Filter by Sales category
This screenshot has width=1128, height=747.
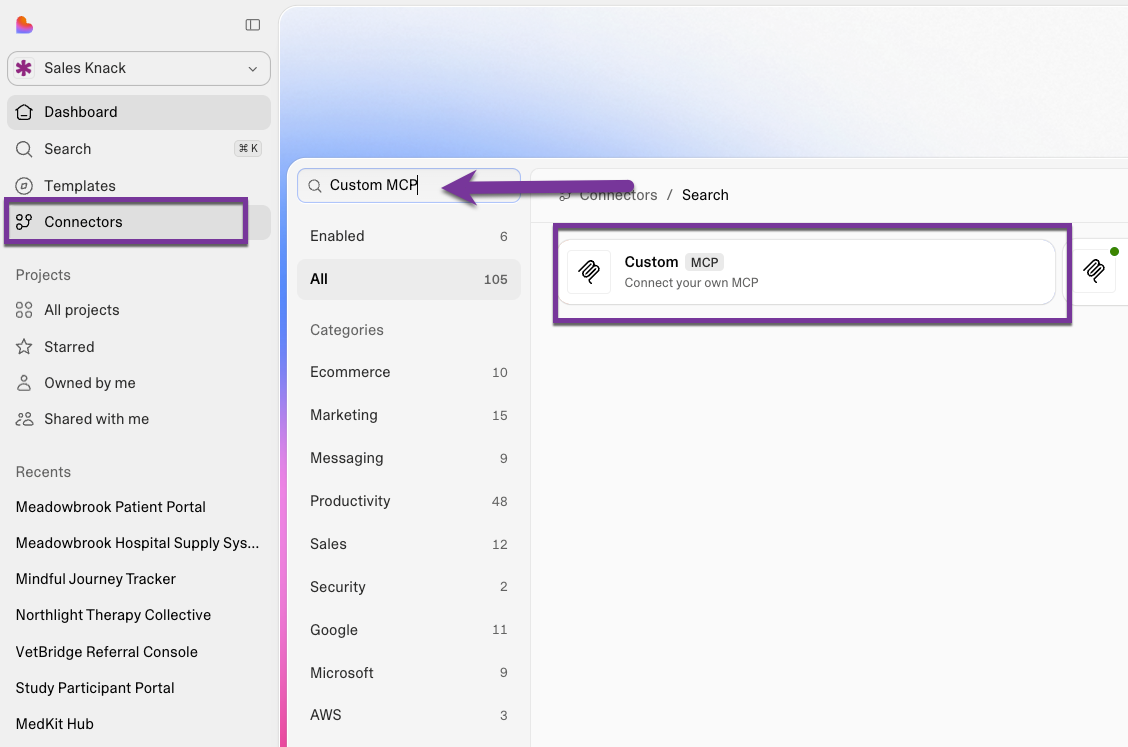[x=409, y=544]
